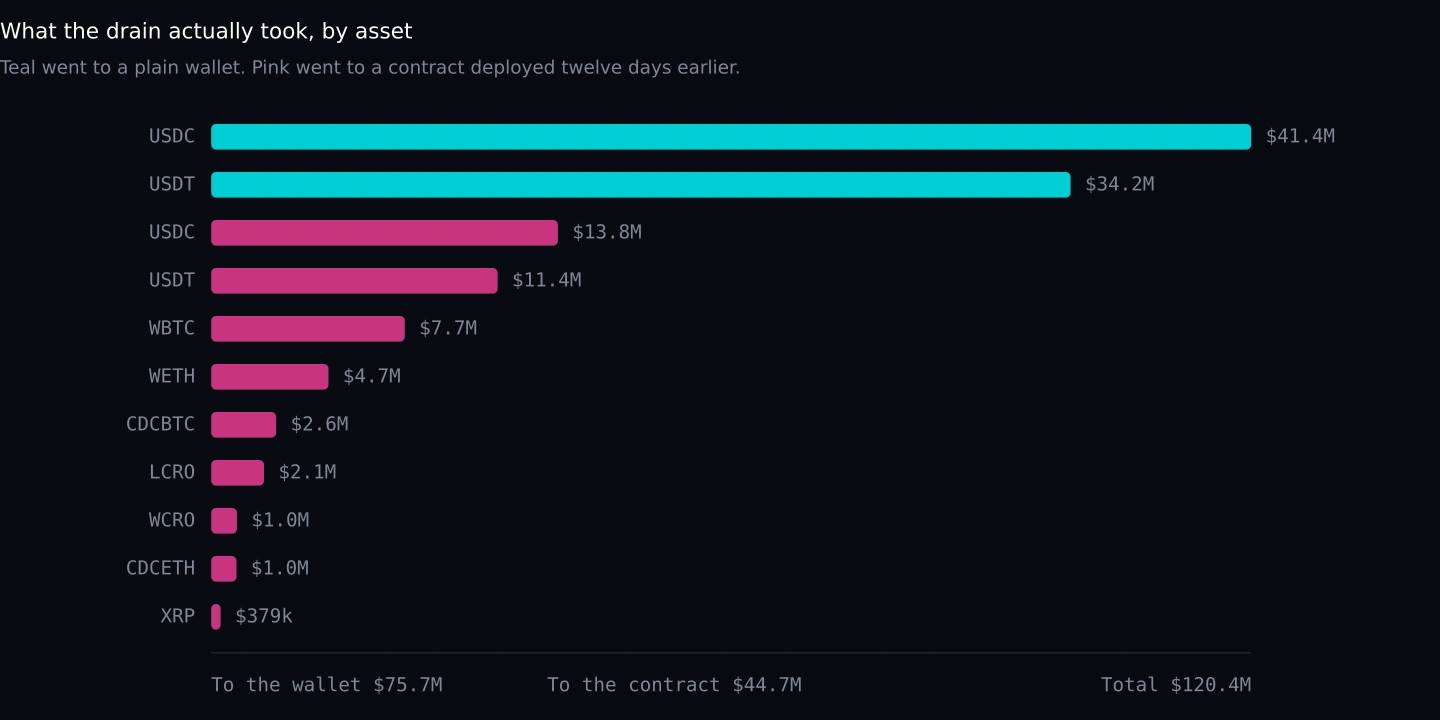1440x720 pixels.
Task: Click the 'Total $120.4M' summary
Action: pyautogui.click(x=1176, y=685)
